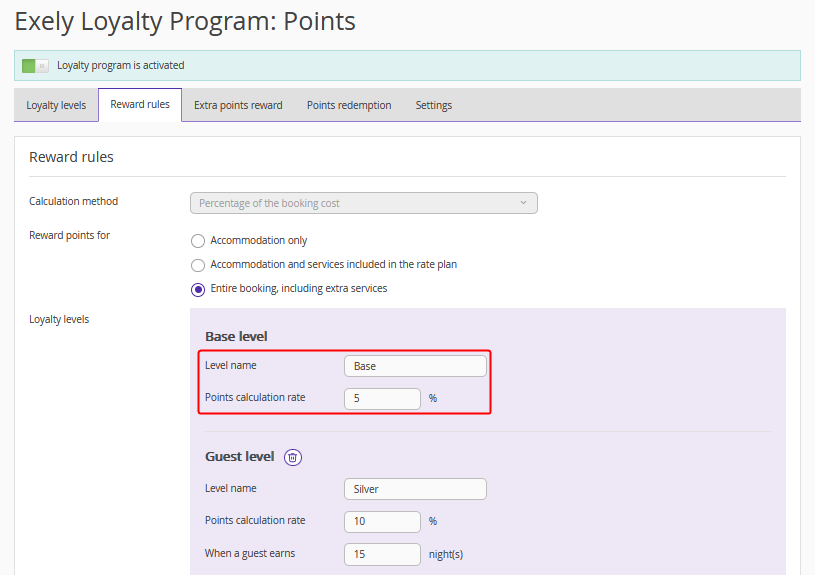Image resolution: width=815 pixels, height=575 pixels.
Task: Click the Exely Loyalty Program page title
Action: (x=185, y=21)
